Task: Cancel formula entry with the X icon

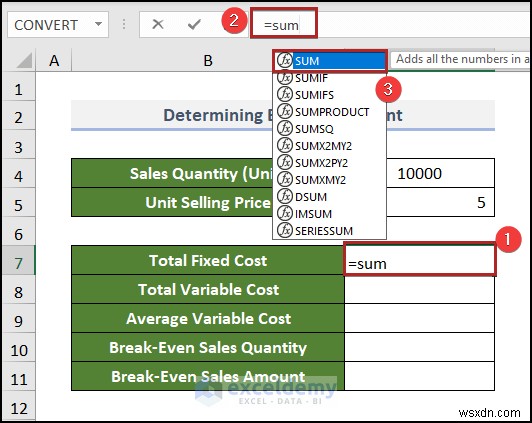Action: tap(158, 24)
